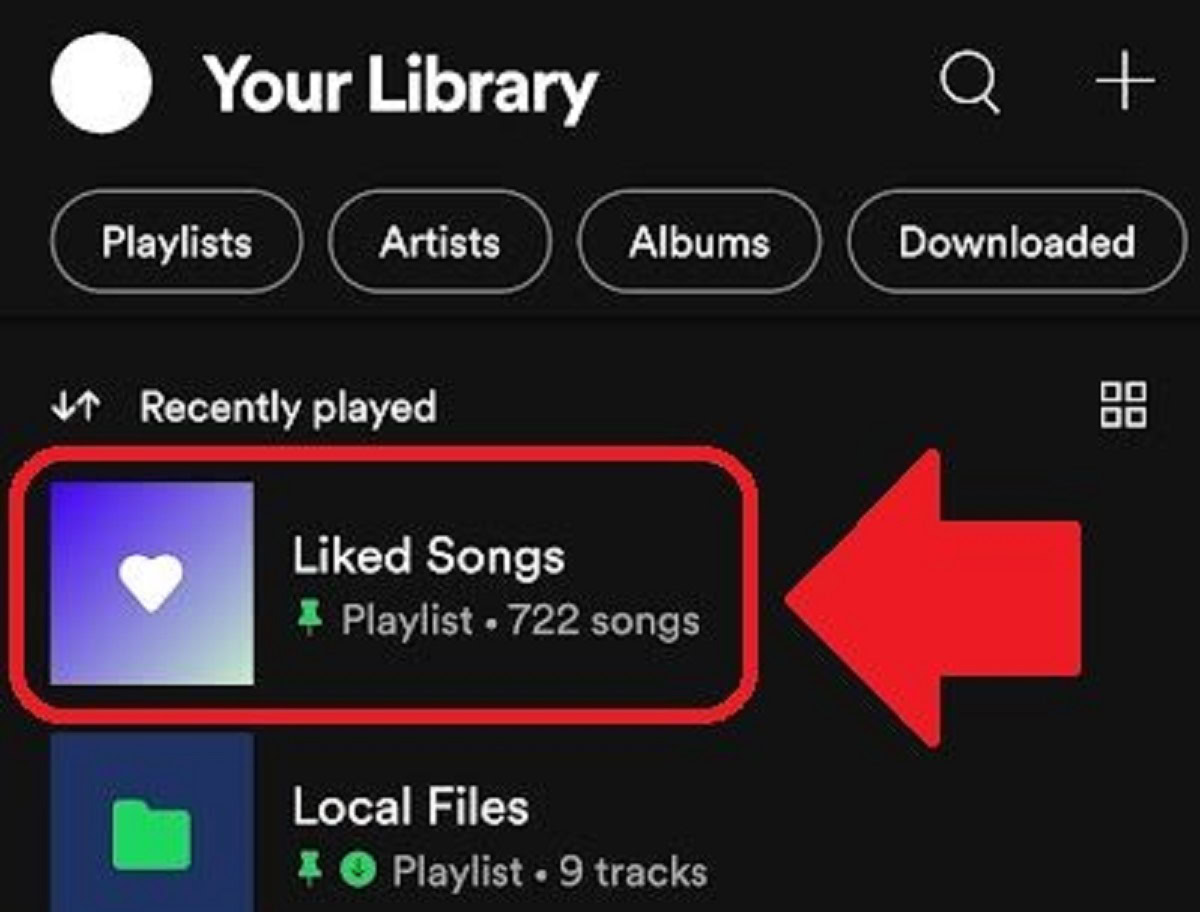Screen dimensions: 1200x912
Task: Open the Local Files folder thumbnail
Action: pos(152,830)
